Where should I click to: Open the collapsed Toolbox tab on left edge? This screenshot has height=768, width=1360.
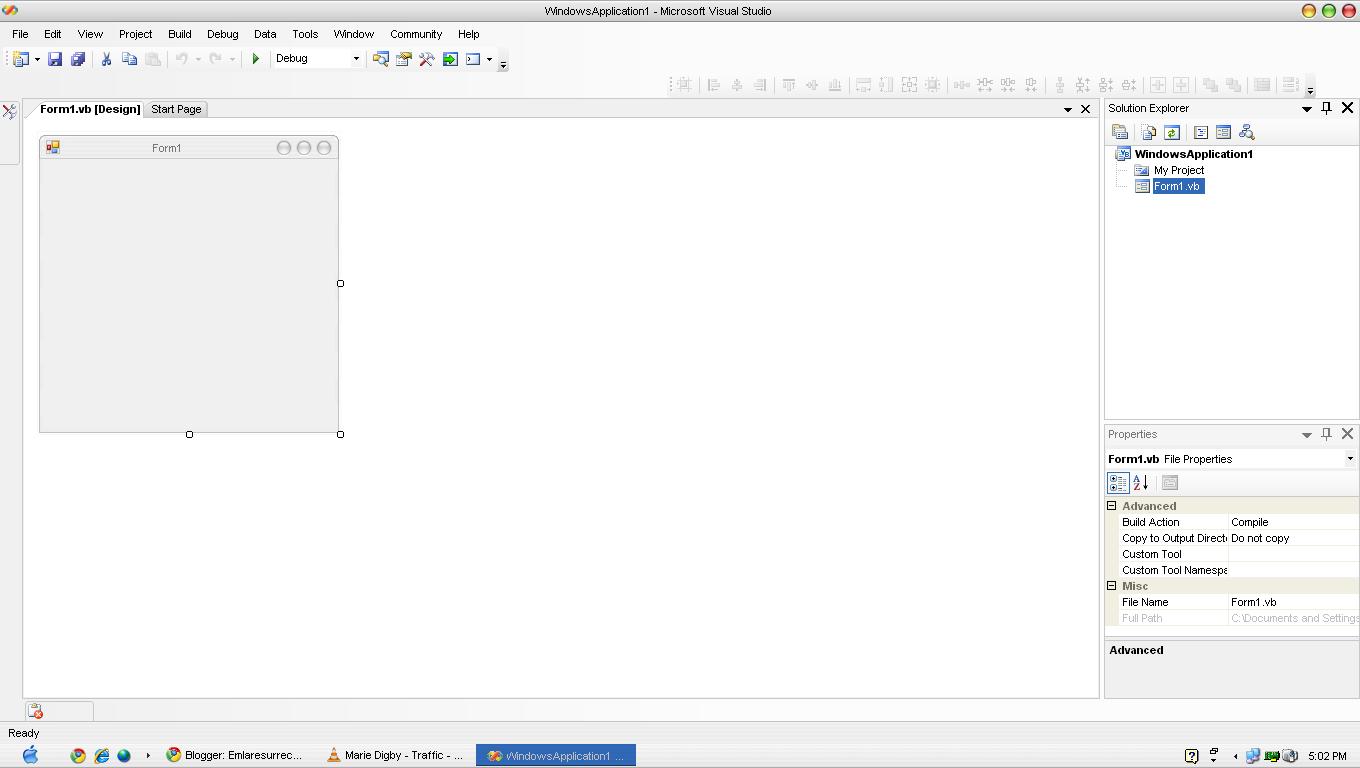point(9,112)
